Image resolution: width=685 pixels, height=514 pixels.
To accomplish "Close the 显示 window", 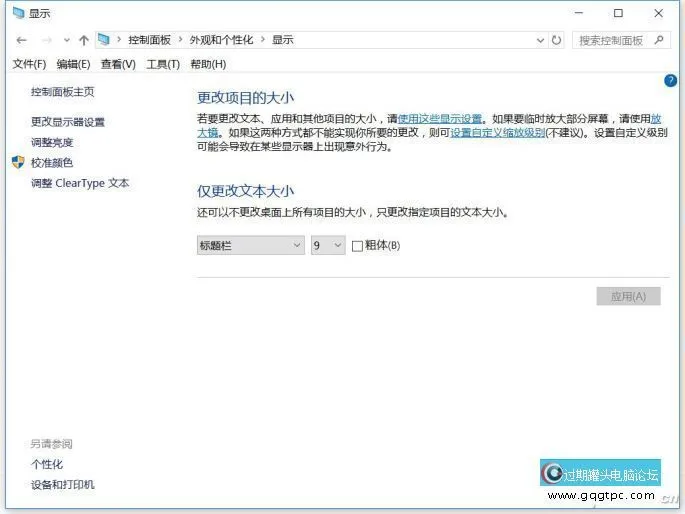I will pos(658,13).
